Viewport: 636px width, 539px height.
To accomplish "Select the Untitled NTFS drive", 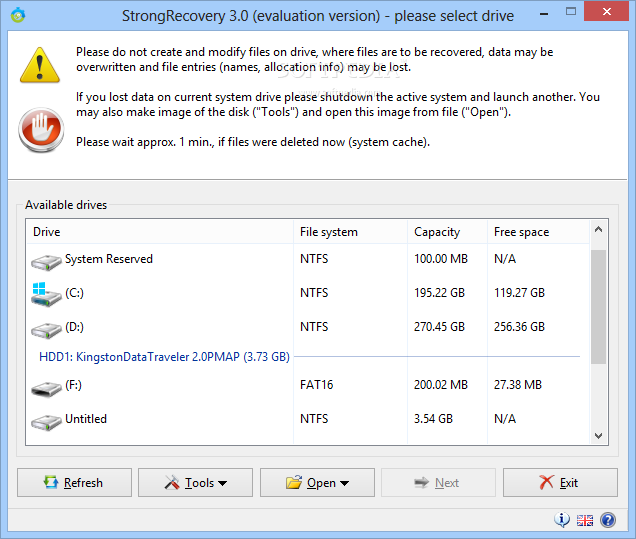I will coord(85,419).
